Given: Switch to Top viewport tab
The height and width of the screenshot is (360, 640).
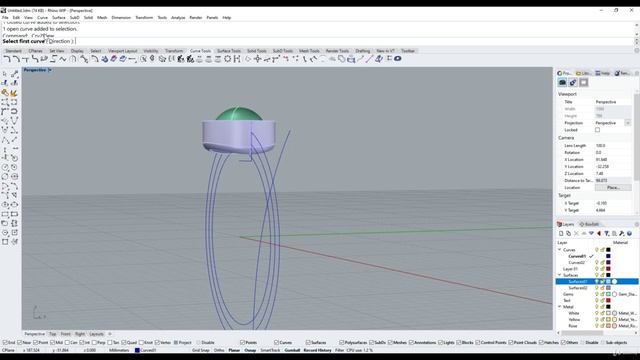Looking at the screenshot, I should point(53,334).
